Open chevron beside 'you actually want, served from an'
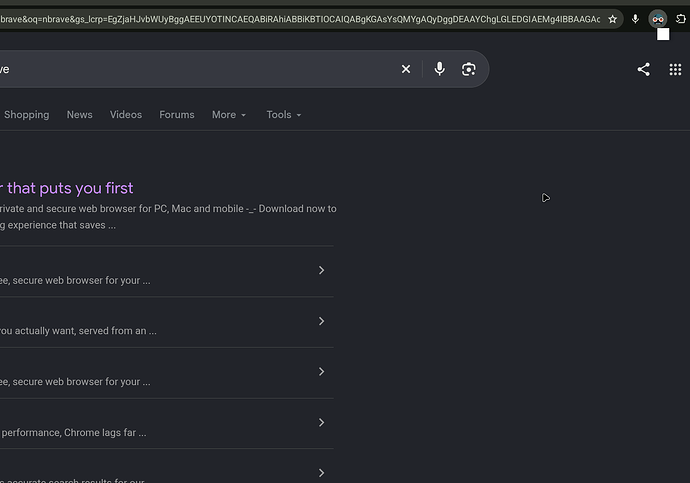The height and width of the screenshot is (483, 690). point(322,321)
